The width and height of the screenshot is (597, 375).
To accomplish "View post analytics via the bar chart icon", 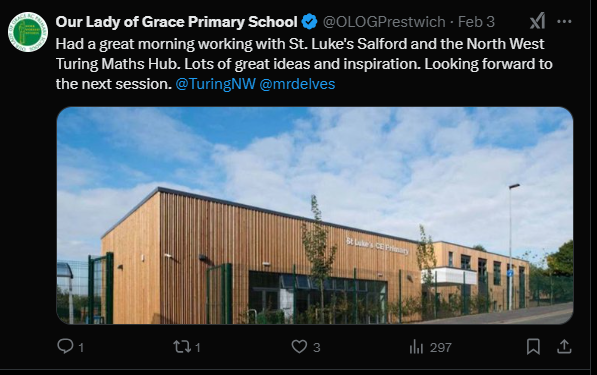I will [416, 347].
